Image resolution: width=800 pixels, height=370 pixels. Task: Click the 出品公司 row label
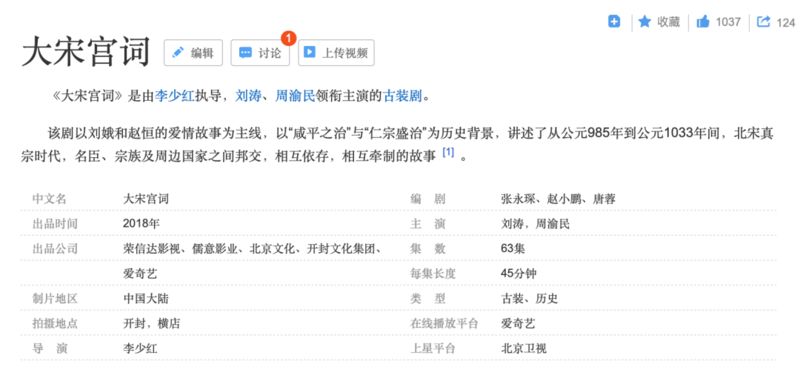coord(55,249)
